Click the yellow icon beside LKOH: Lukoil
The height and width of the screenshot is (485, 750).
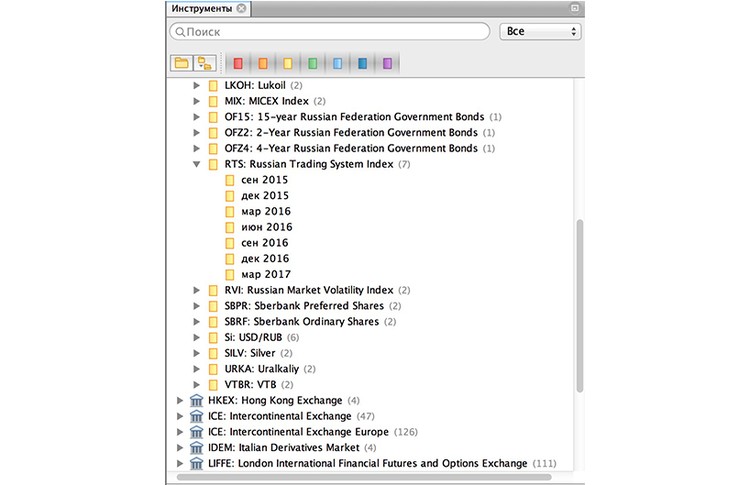pos(213,86)
